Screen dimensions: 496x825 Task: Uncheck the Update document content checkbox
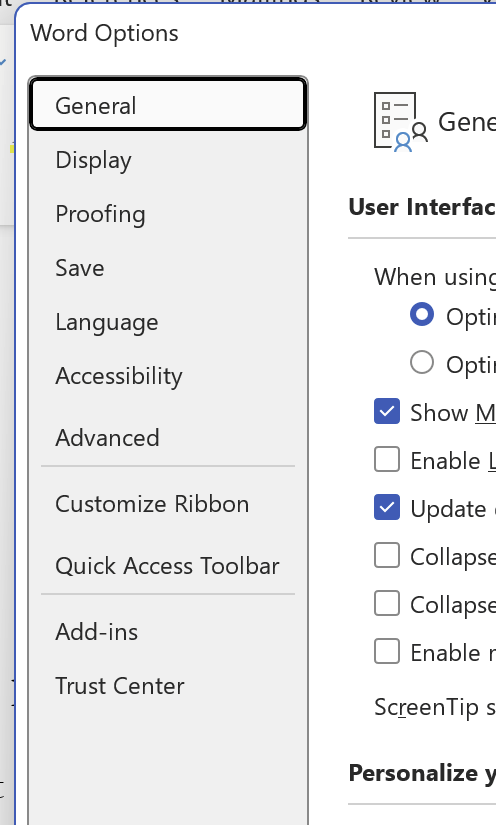click(387, 507)
